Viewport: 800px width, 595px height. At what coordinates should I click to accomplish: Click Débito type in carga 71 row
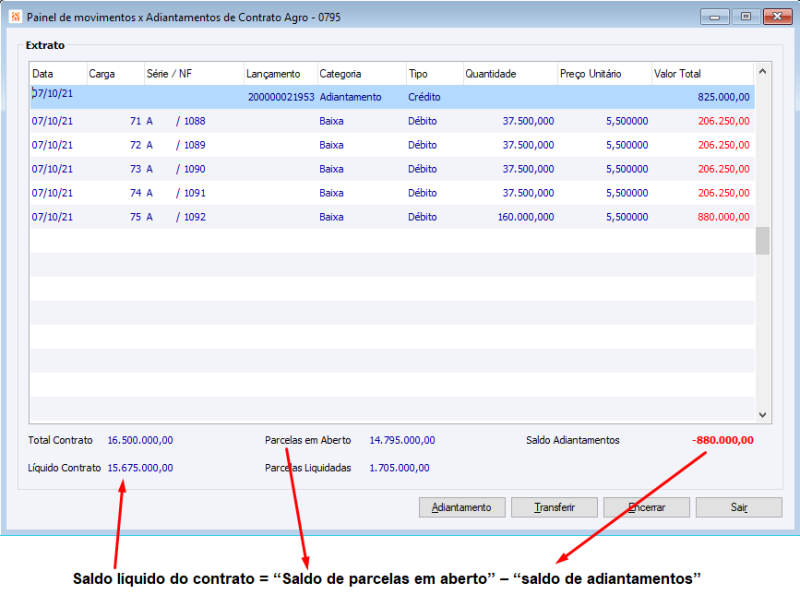coord(422,121)
